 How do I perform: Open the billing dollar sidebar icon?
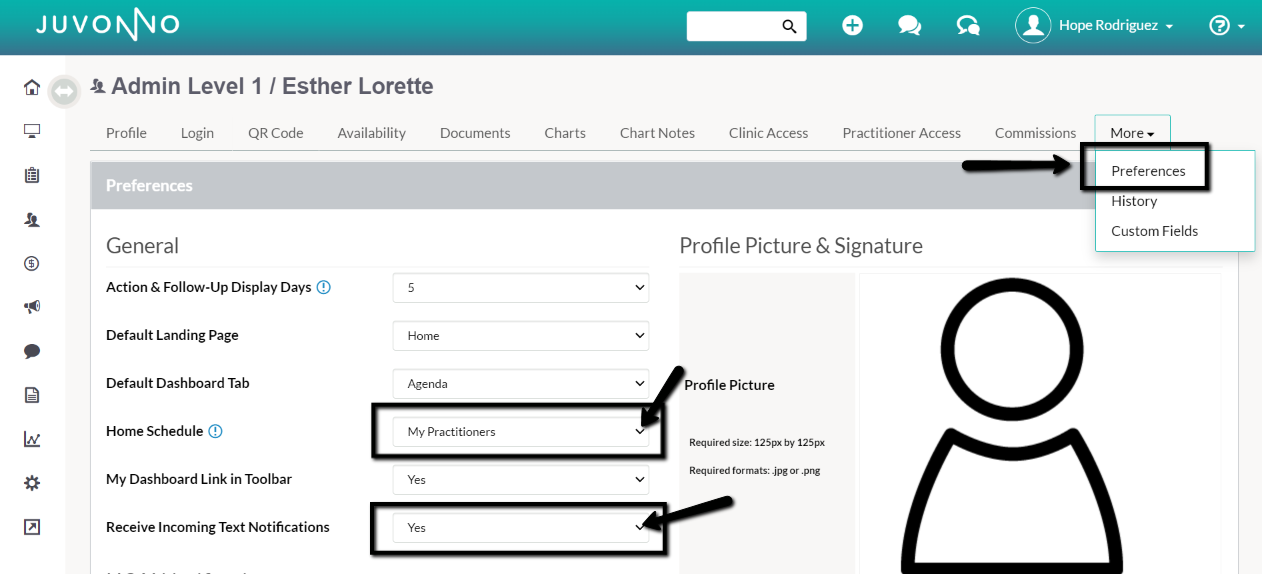pos(32,264)
